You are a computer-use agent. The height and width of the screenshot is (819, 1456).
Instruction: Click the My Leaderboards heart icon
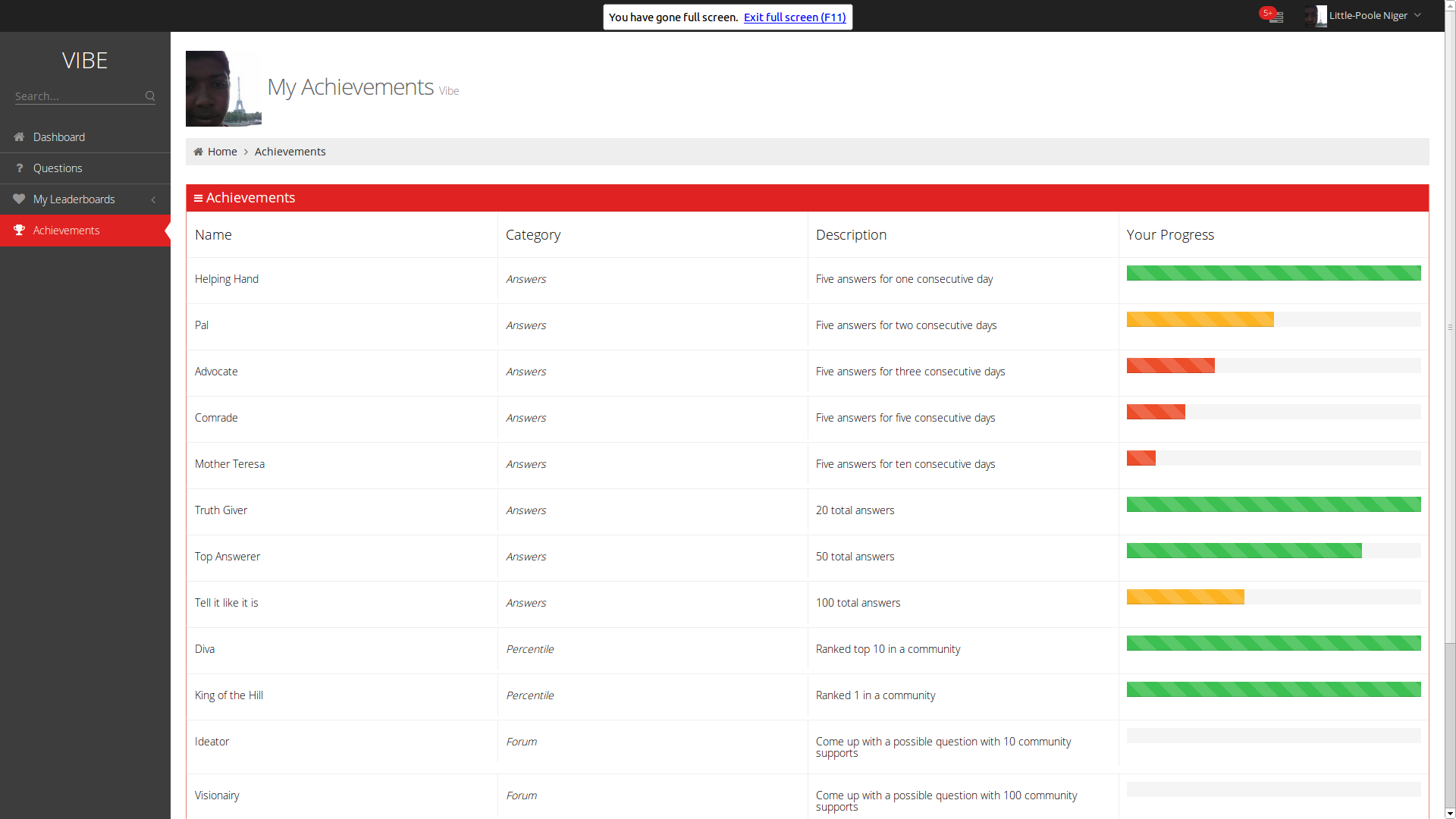19,199
